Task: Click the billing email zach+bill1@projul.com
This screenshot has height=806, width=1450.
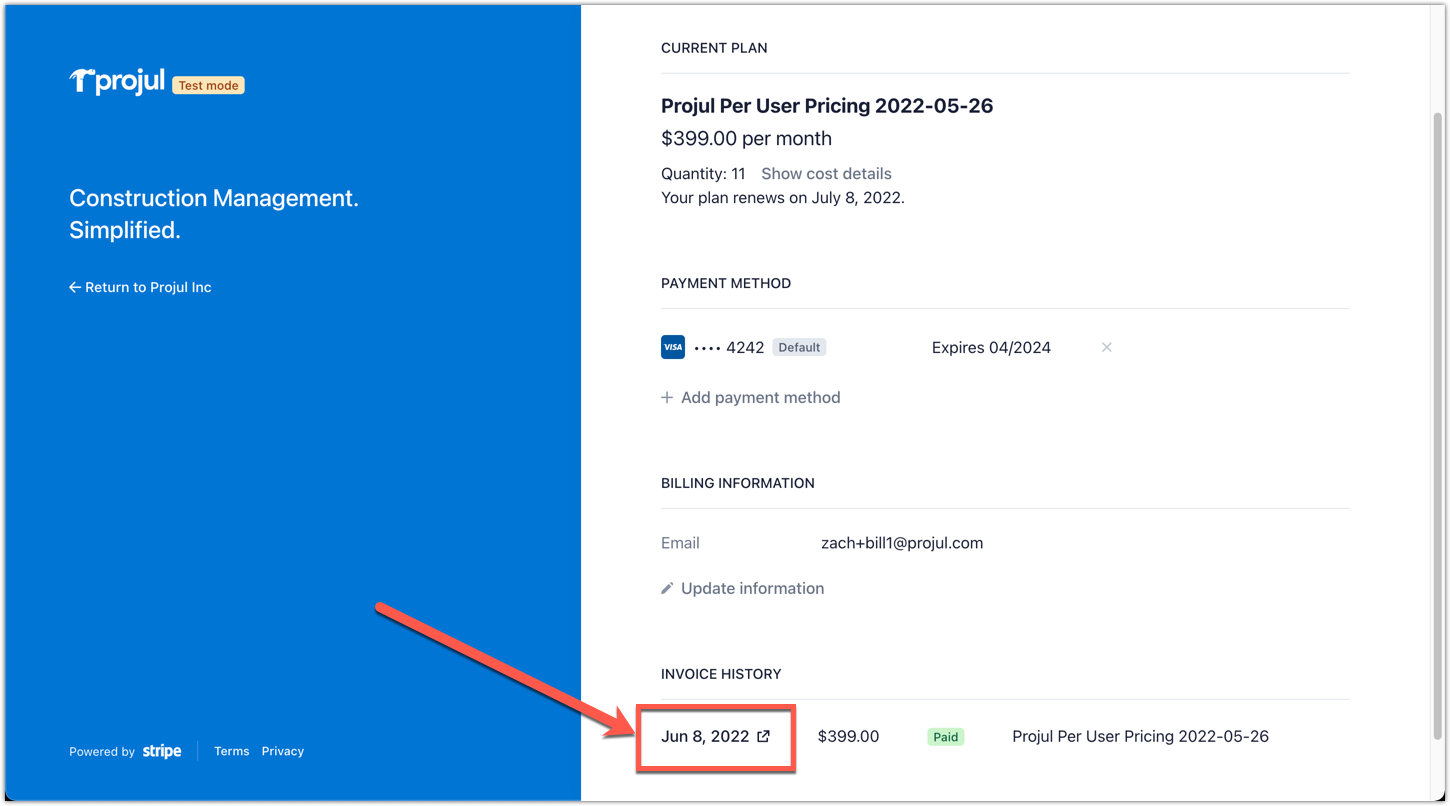Action: click(x=901, y=543)
